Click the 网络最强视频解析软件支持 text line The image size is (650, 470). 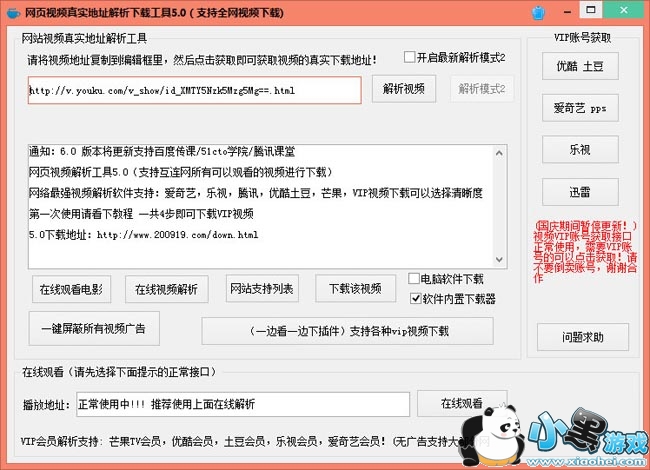[256, 193]
